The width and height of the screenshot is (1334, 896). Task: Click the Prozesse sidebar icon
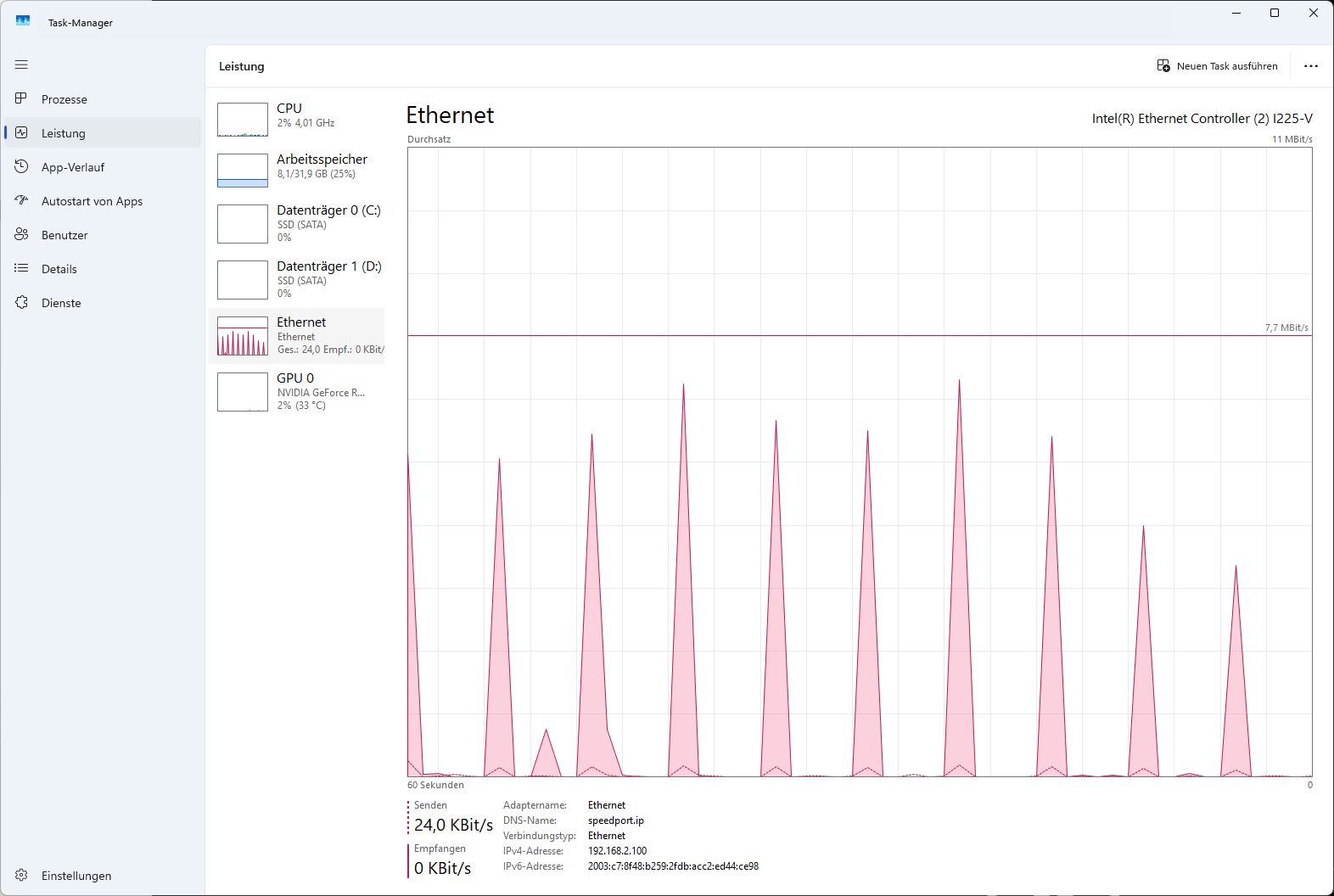click(21, 98)
